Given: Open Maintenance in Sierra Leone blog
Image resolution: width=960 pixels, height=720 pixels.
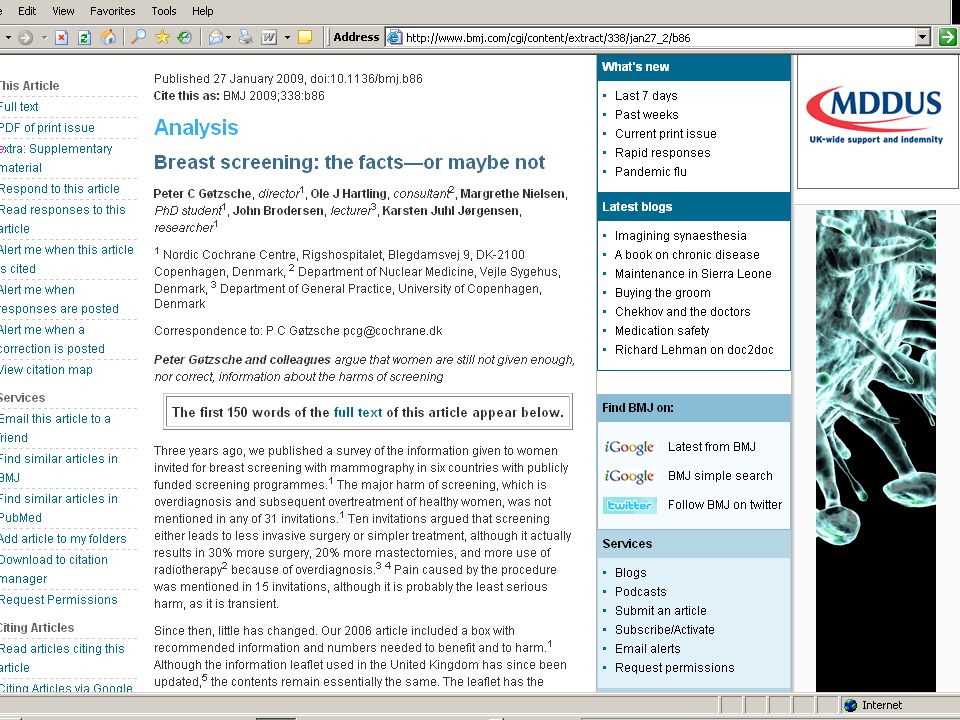Looking at the screenshot, I should [693, 274].
